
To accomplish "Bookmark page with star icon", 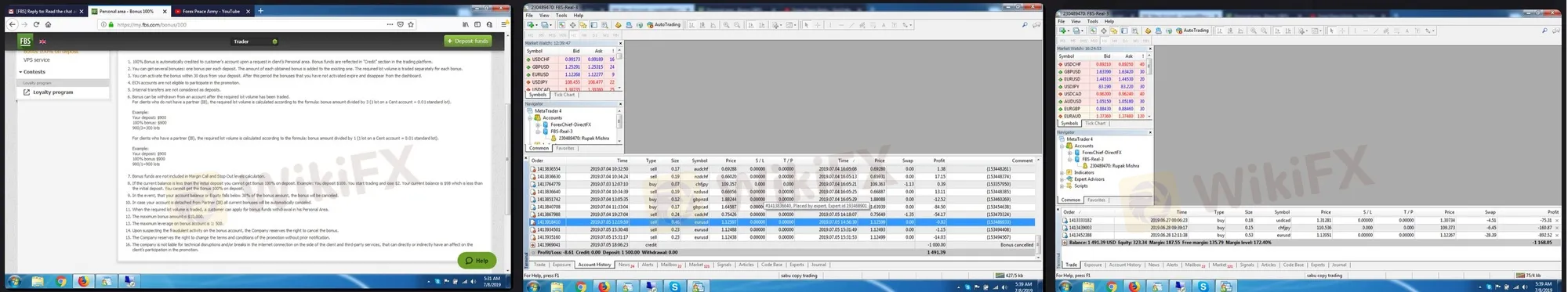I will coord(410,24).
